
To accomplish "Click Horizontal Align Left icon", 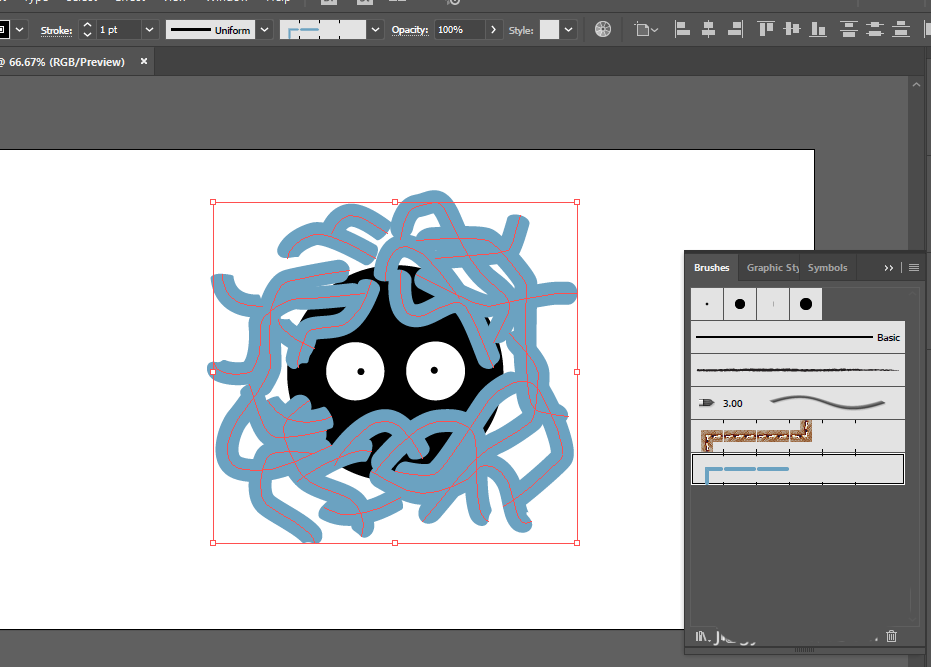I will coord(682,29).
